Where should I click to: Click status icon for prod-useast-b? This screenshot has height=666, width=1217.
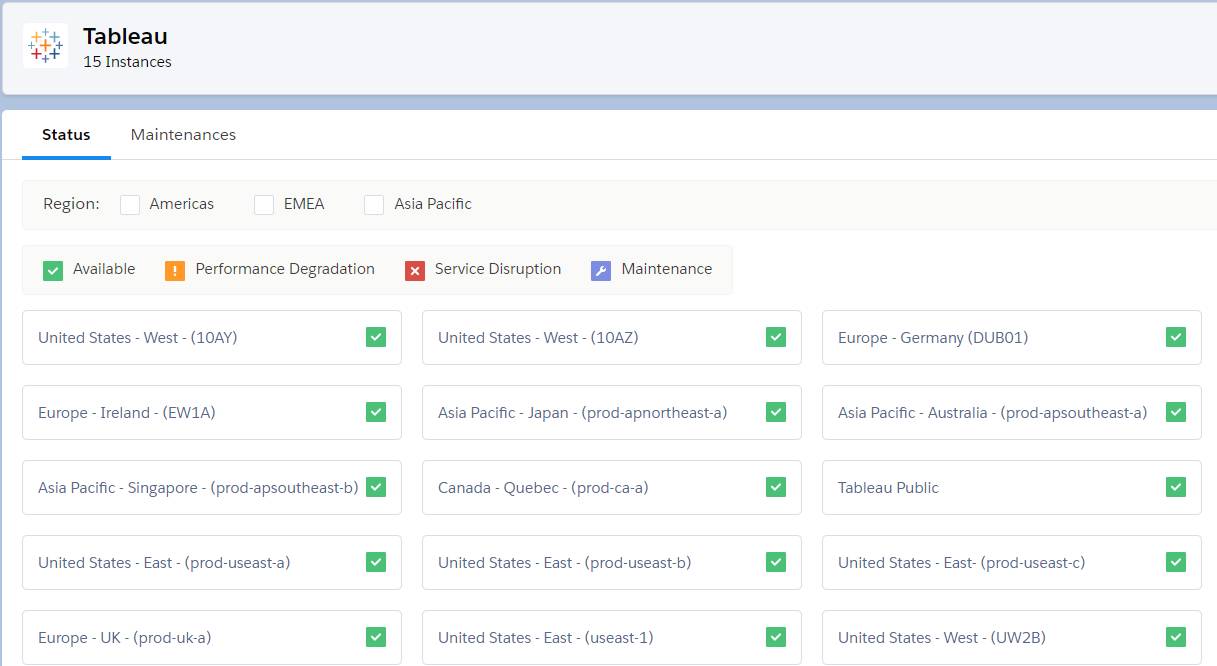coord(776,562)
